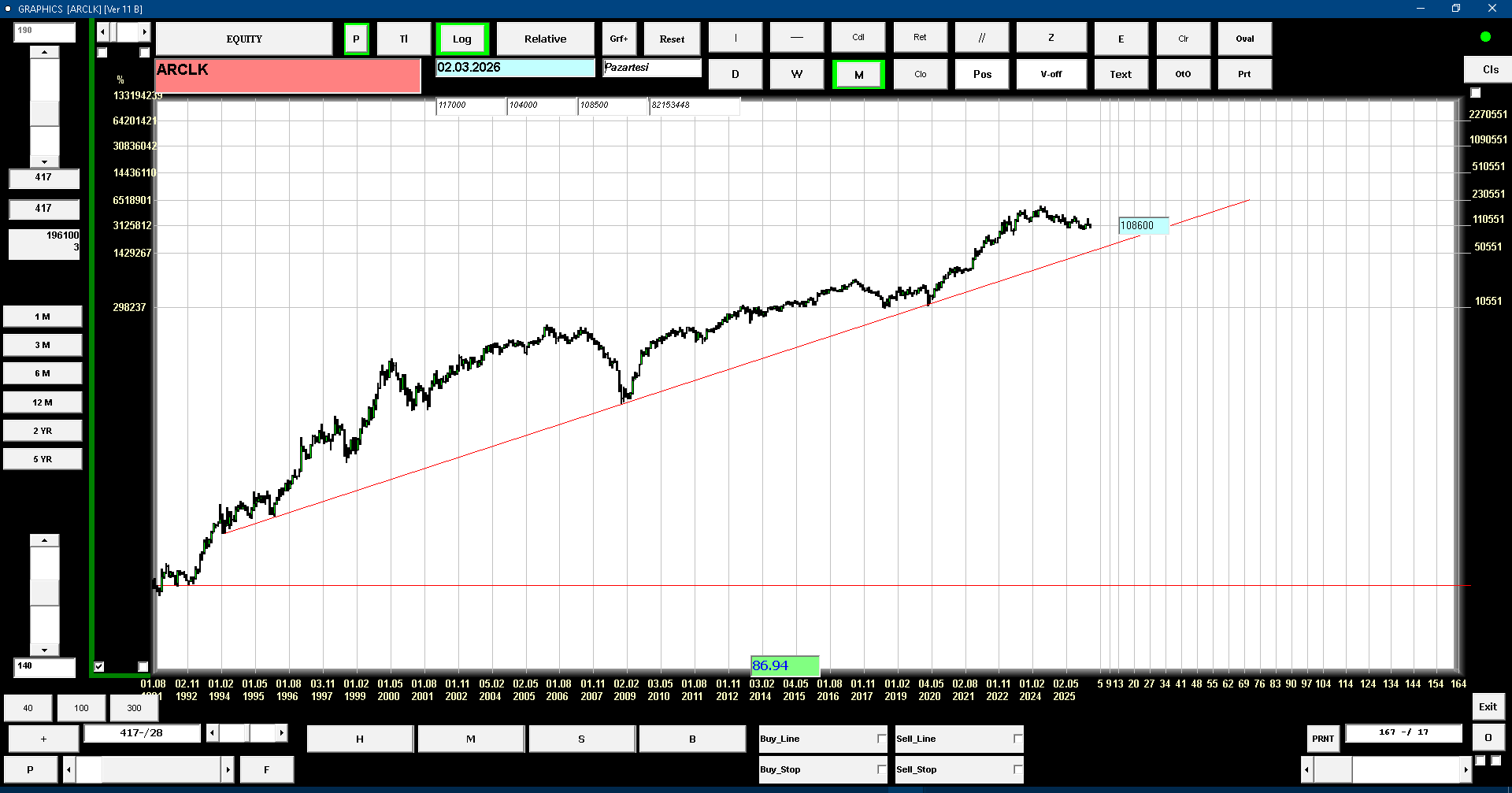Click the vertical line drawing tool button
Image resolution: width=1512 pixels, height=793 pixels.
tap(735, 38)
